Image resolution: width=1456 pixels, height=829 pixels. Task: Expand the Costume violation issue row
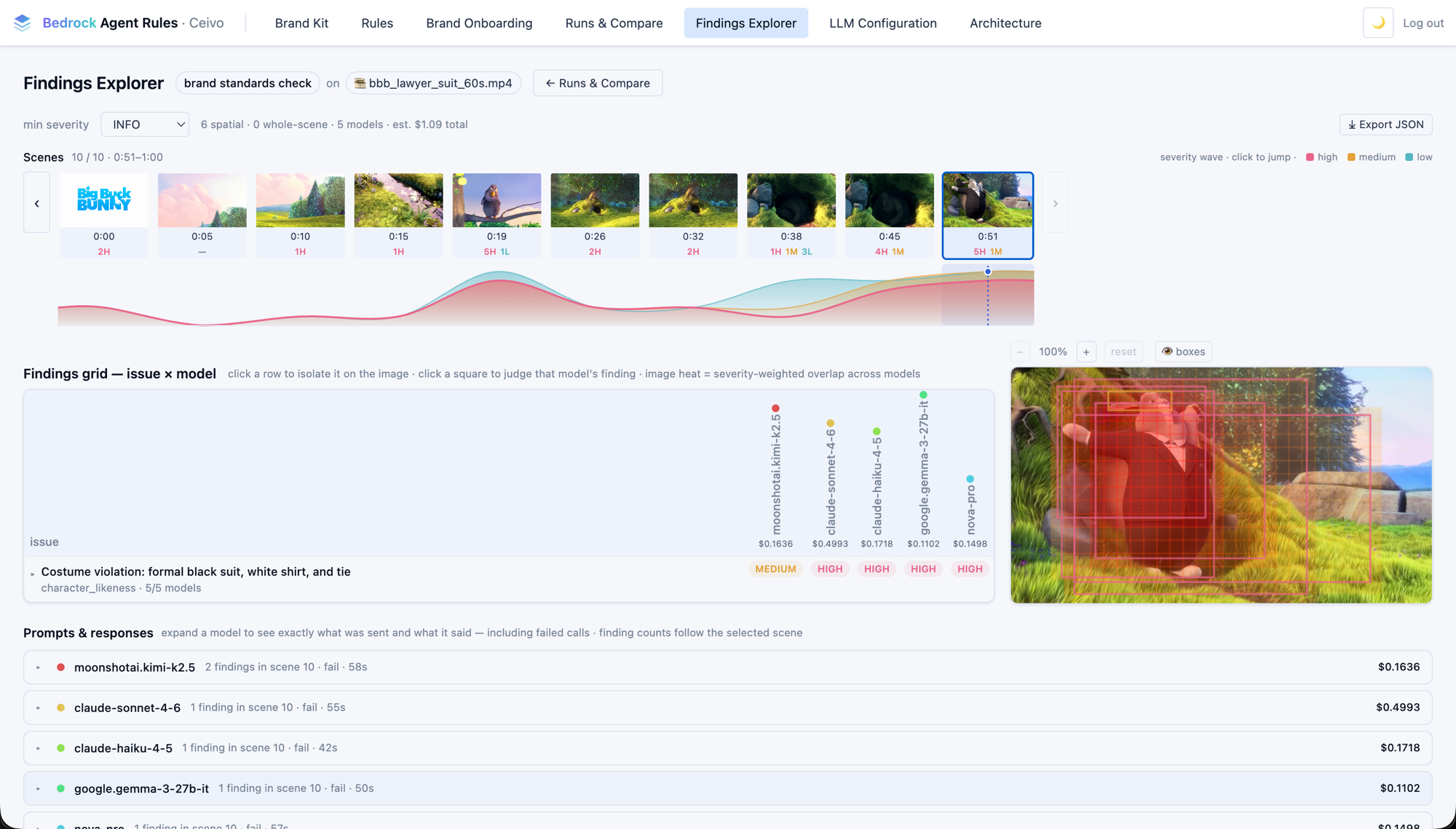33,574
